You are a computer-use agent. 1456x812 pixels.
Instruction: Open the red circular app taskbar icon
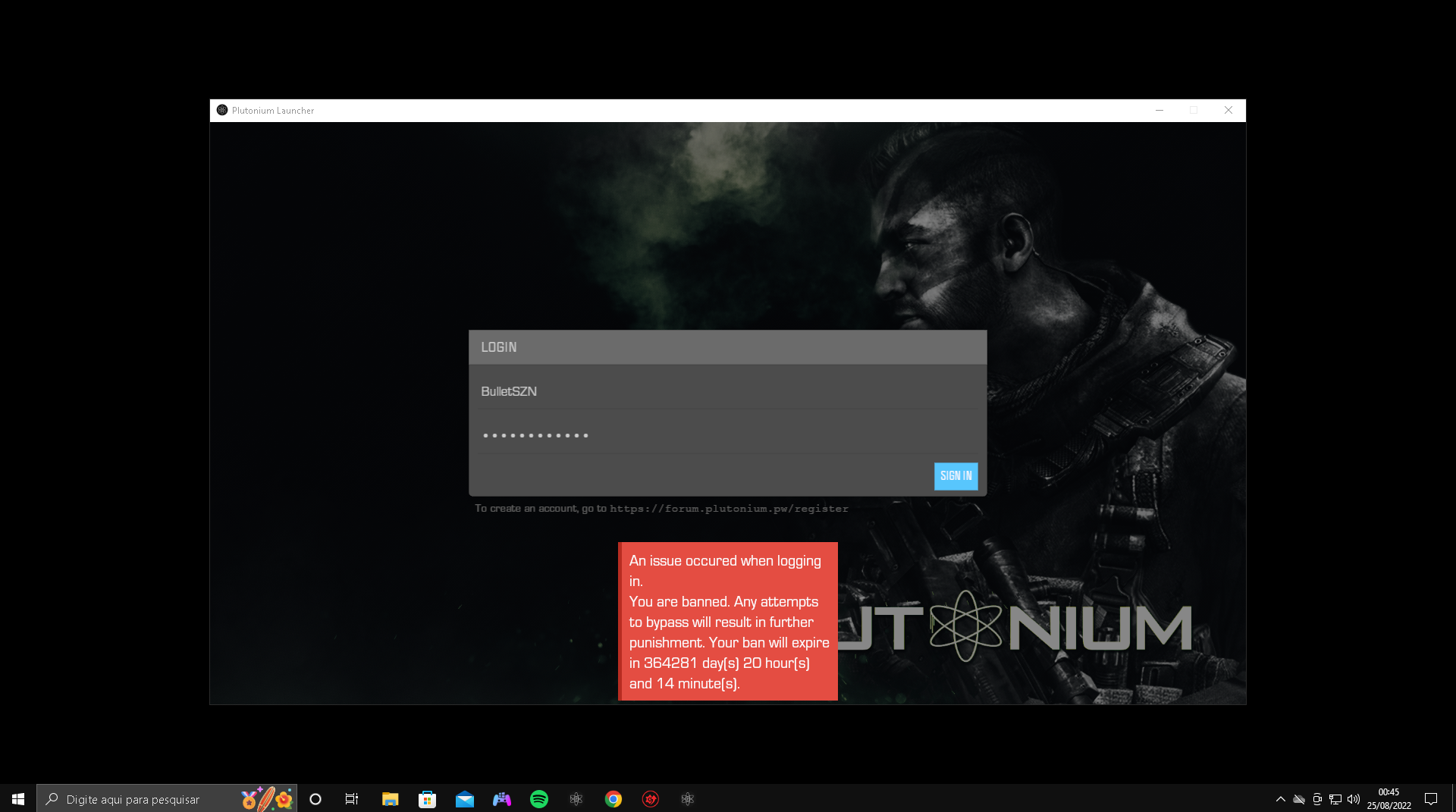tap(650, 799)
